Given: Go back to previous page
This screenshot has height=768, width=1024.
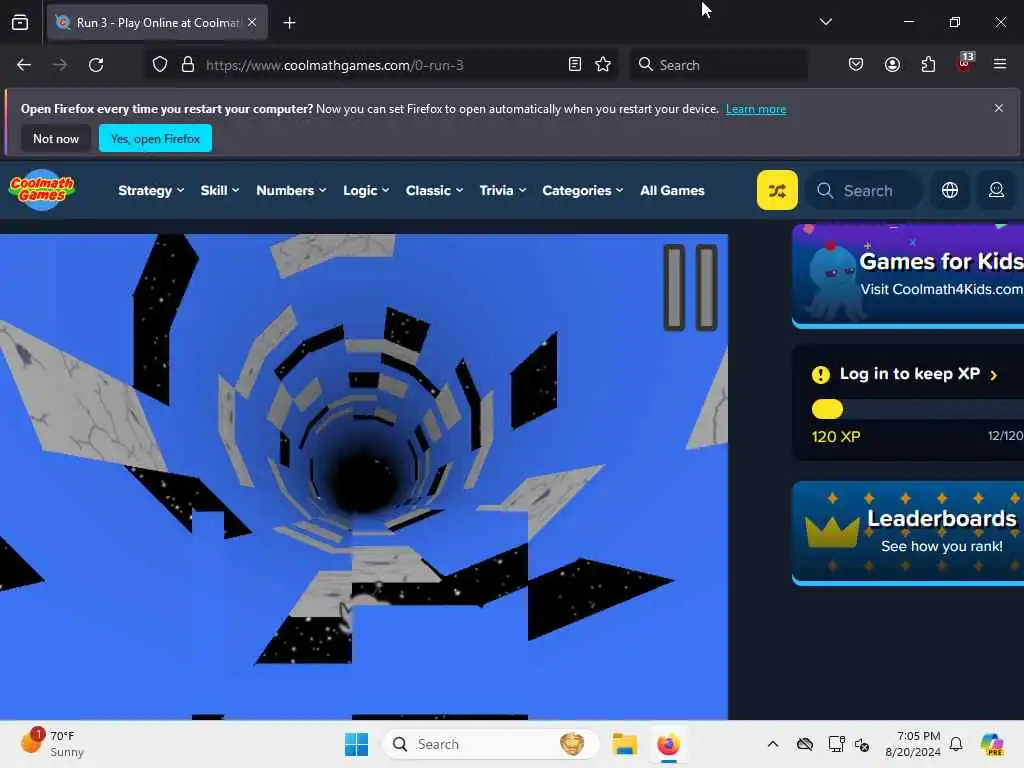Looking at the screenshot, I should tap(24, 65).
